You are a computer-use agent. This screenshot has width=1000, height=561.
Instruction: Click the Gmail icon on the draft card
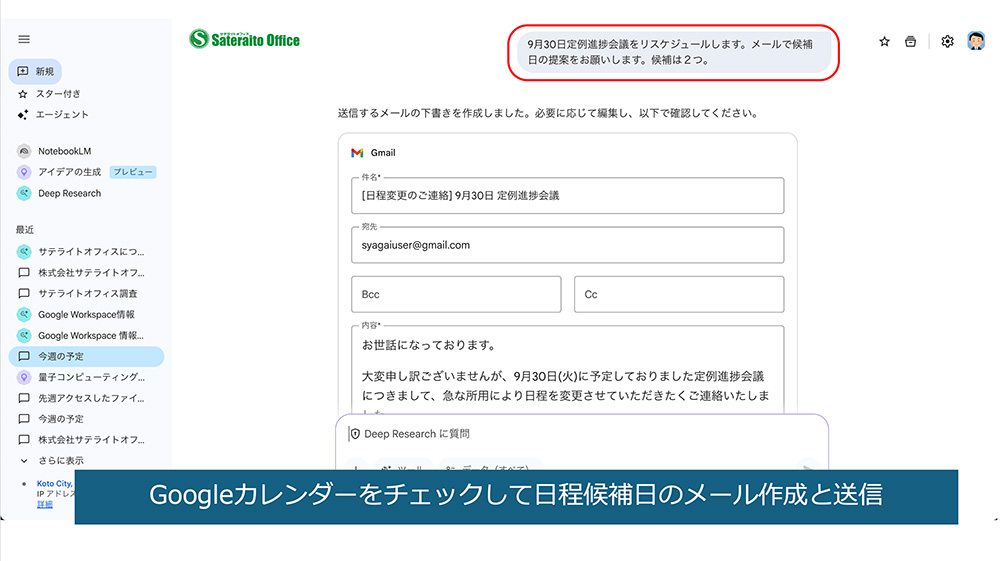357,153
